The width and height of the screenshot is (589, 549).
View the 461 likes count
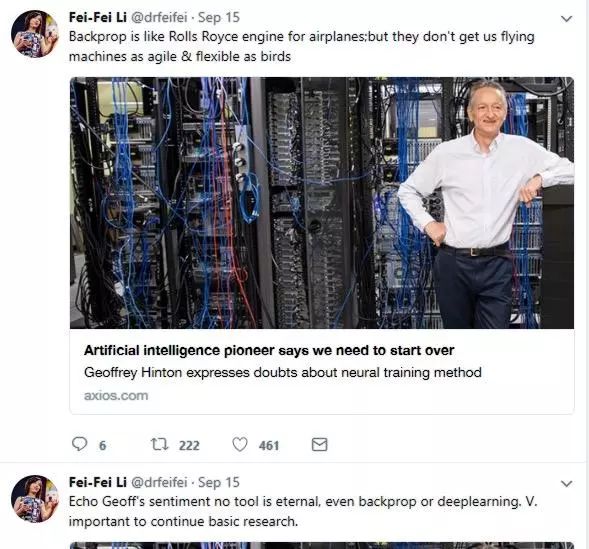pos(269,445)
